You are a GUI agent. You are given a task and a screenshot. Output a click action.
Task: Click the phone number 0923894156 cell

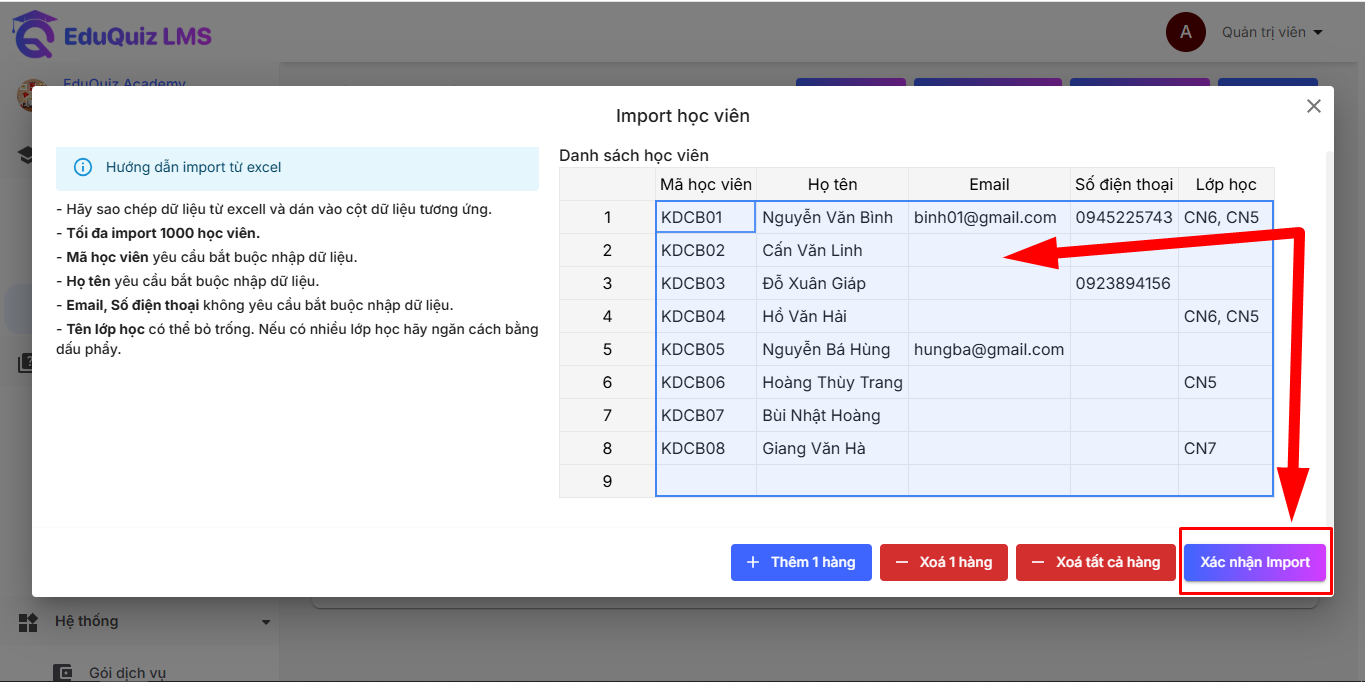pyautogui.click(x=1124, y=283)
